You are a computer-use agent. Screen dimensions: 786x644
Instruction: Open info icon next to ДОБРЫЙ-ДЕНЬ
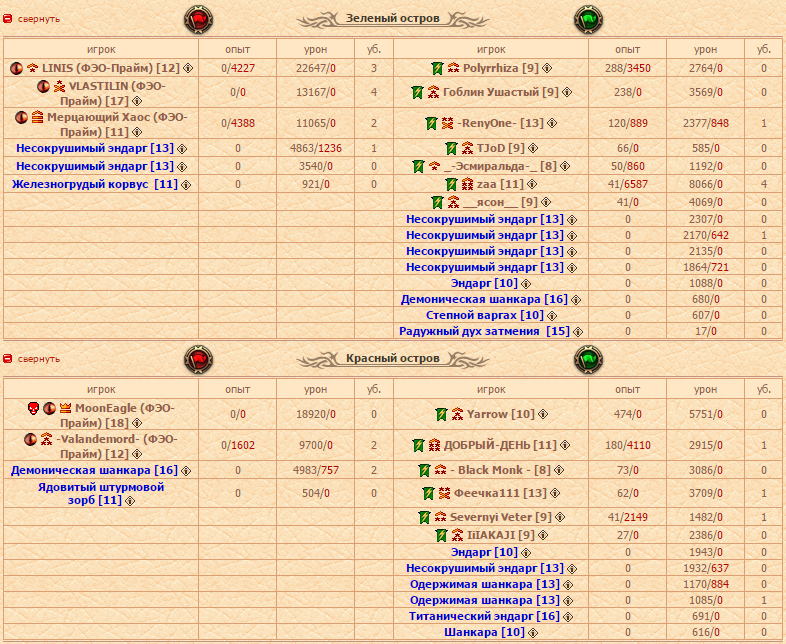point(565,445)
